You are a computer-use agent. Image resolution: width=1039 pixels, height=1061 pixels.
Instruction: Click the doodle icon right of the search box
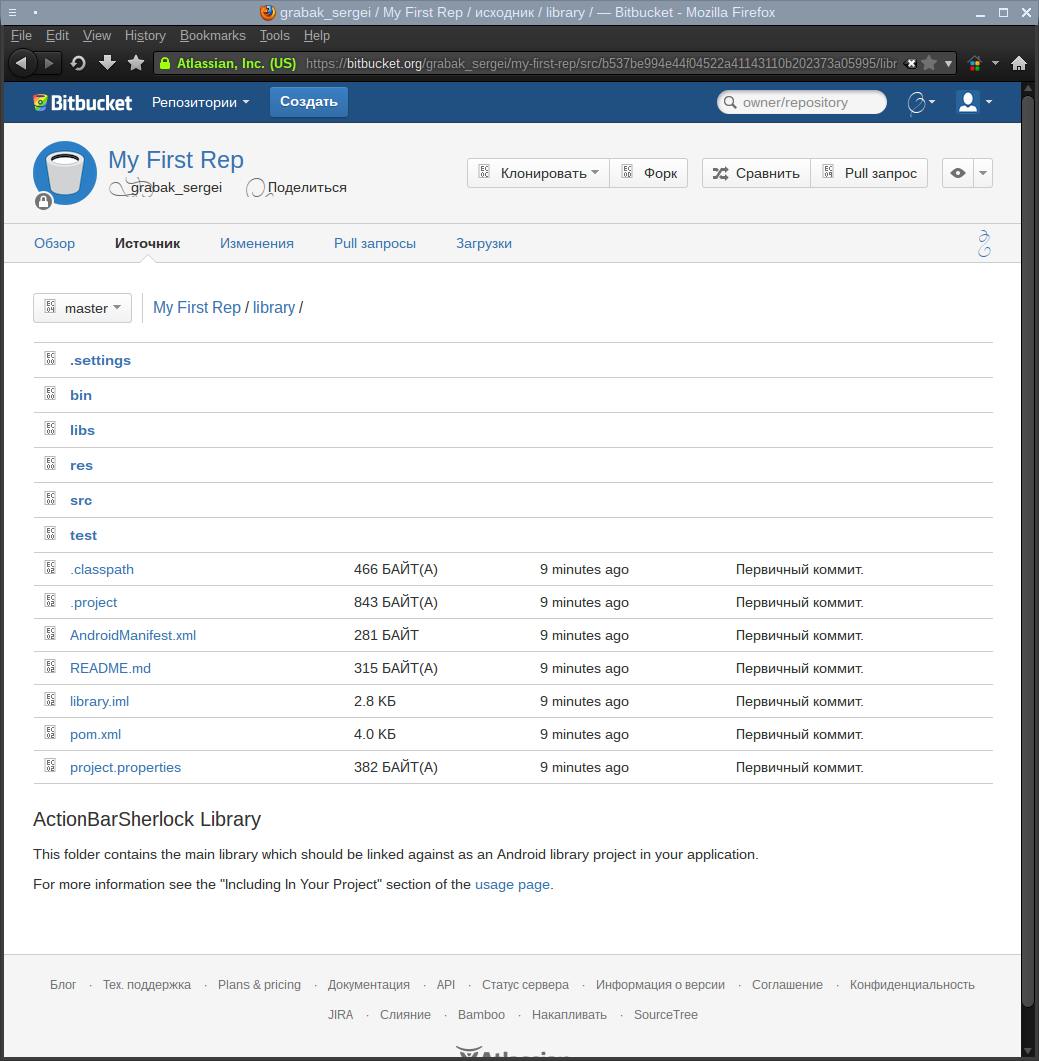tap(917, 101)
